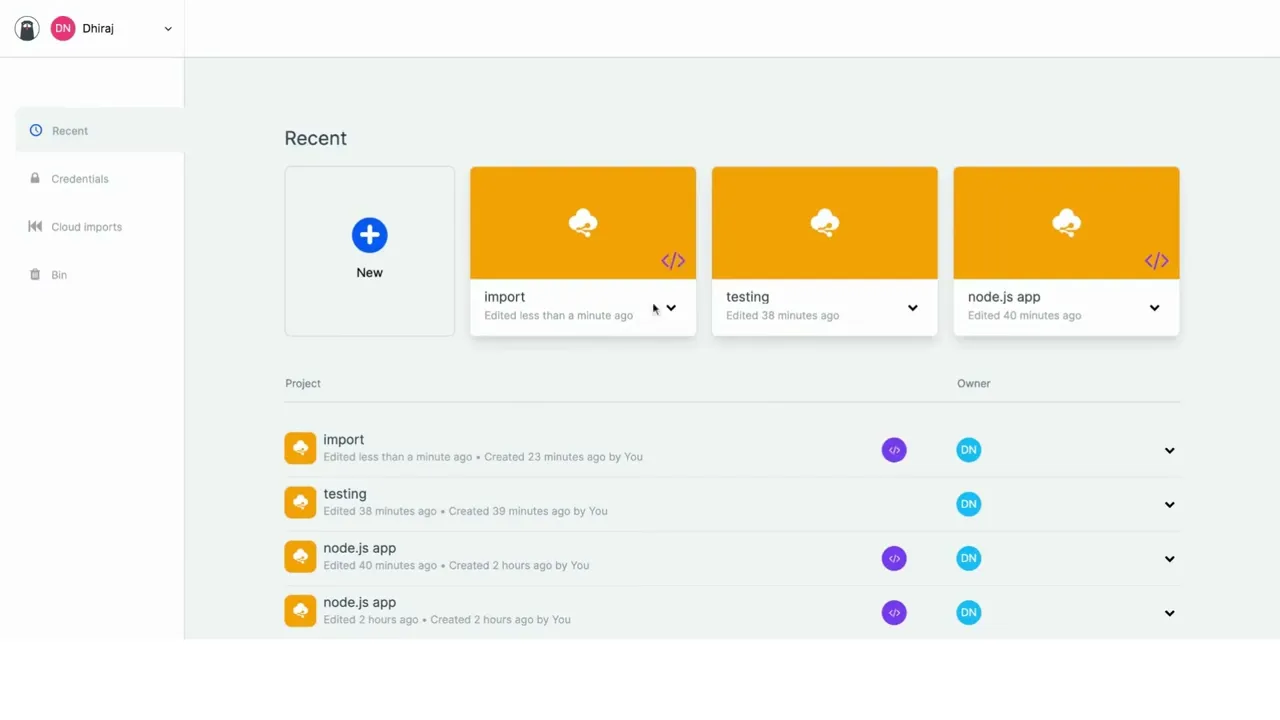
Task: Click cloud icon on node.js app card
Action: point(1067,222)
